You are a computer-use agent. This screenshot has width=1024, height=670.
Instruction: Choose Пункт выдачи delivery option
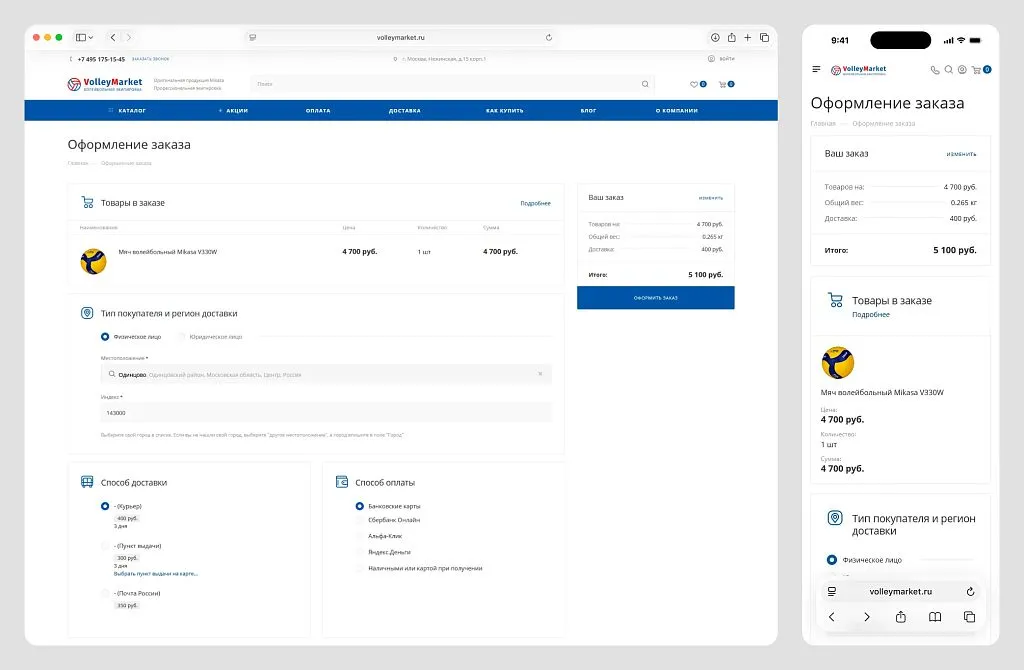pyautogui.click(x=105, y=546)
